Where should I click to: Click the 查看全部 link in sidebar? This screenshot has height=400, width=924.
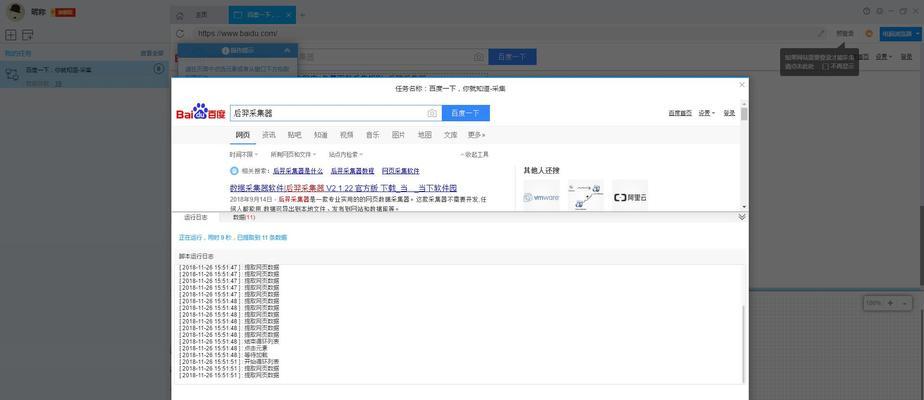[x=151, y=54]
